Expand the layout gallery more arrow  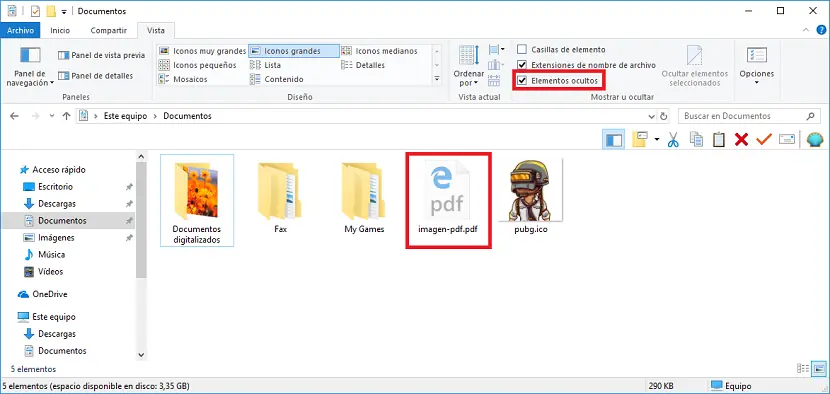(x=437, y=79)
